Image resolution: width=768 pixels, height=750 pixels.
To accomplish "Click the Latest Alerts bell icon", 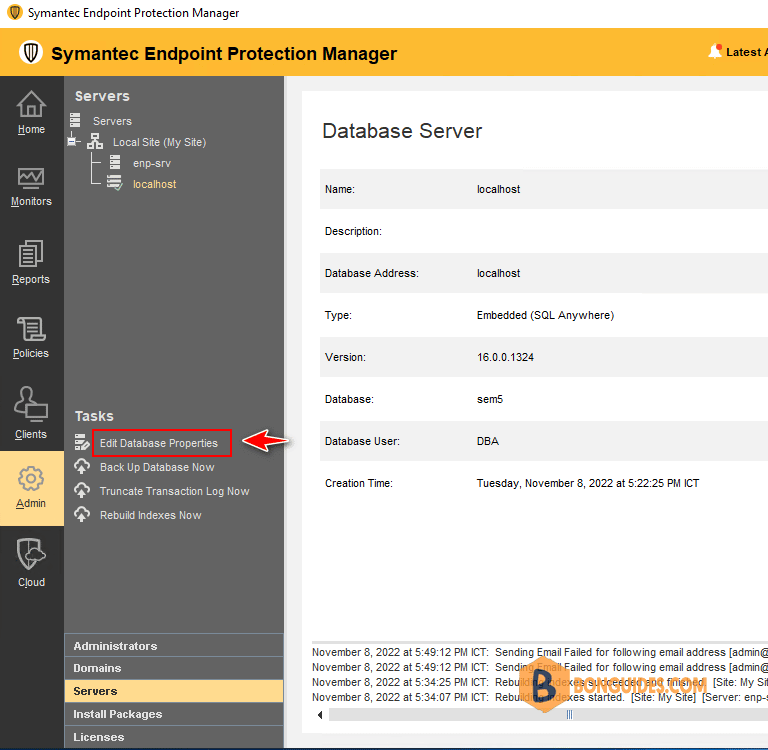I will pos(715,51).
